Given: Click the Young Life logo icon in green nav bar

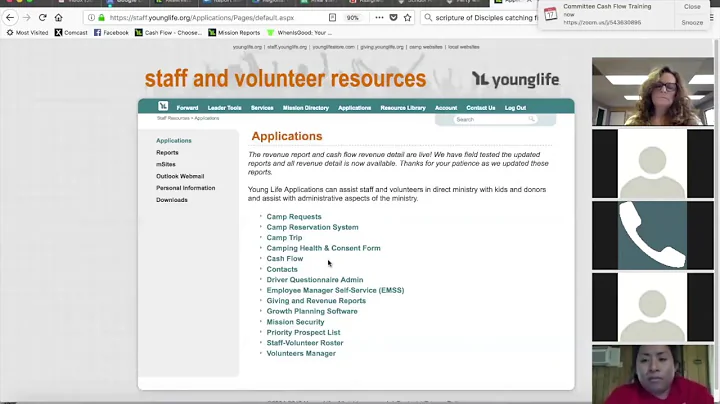Looking at the screenshot, I should (163, 106).
